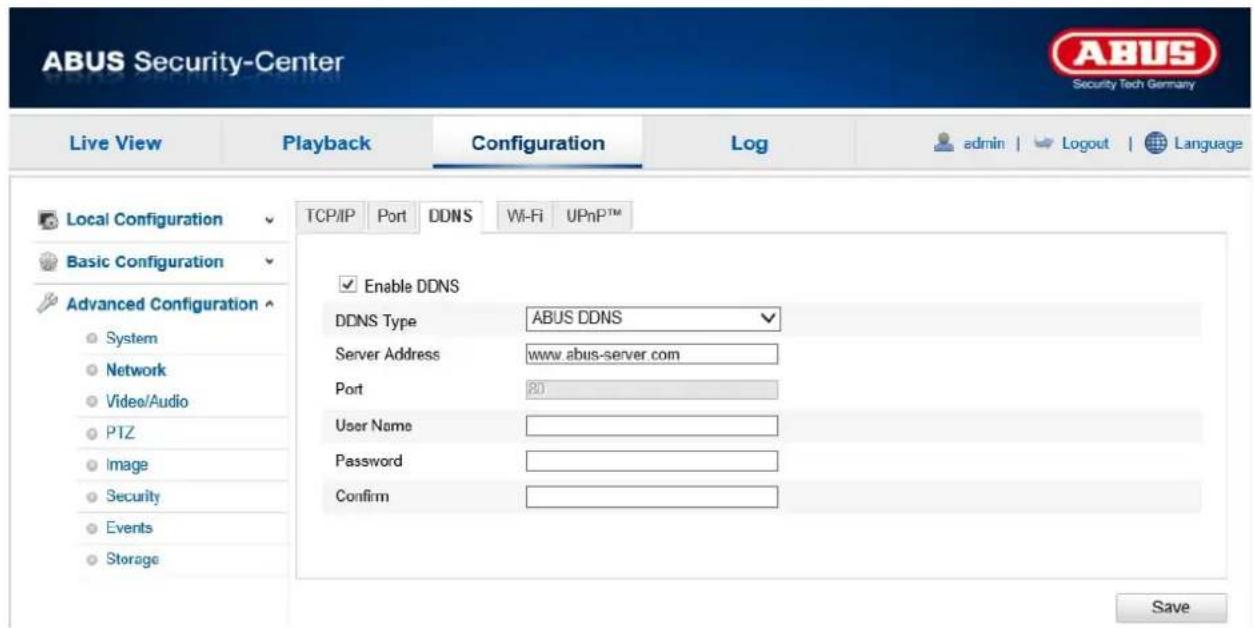The image size is (1254, 628).
Task: Click the Server Address input field
Action: [x=652, y=354]
